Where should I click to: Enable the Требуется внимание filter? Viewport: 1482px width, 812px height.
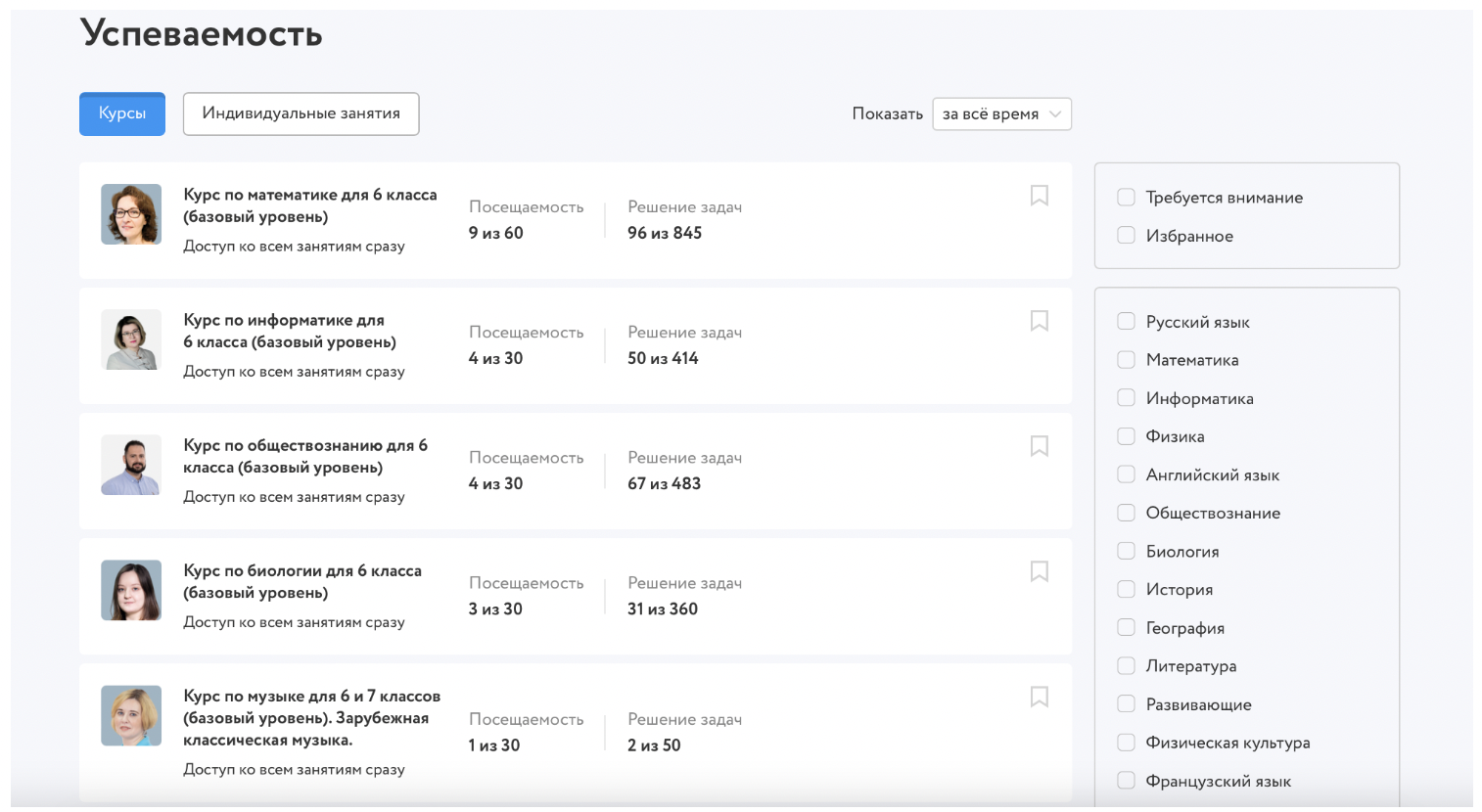pyautogui.click(x=1127, y=198)
